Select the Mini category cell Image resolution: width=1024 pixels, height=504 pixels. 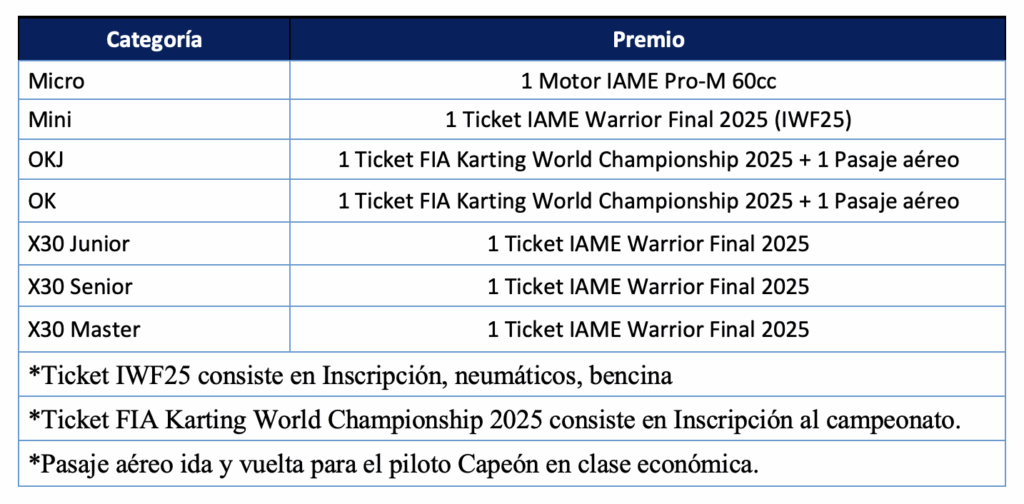pyautogui.click(x=51, y=122)
